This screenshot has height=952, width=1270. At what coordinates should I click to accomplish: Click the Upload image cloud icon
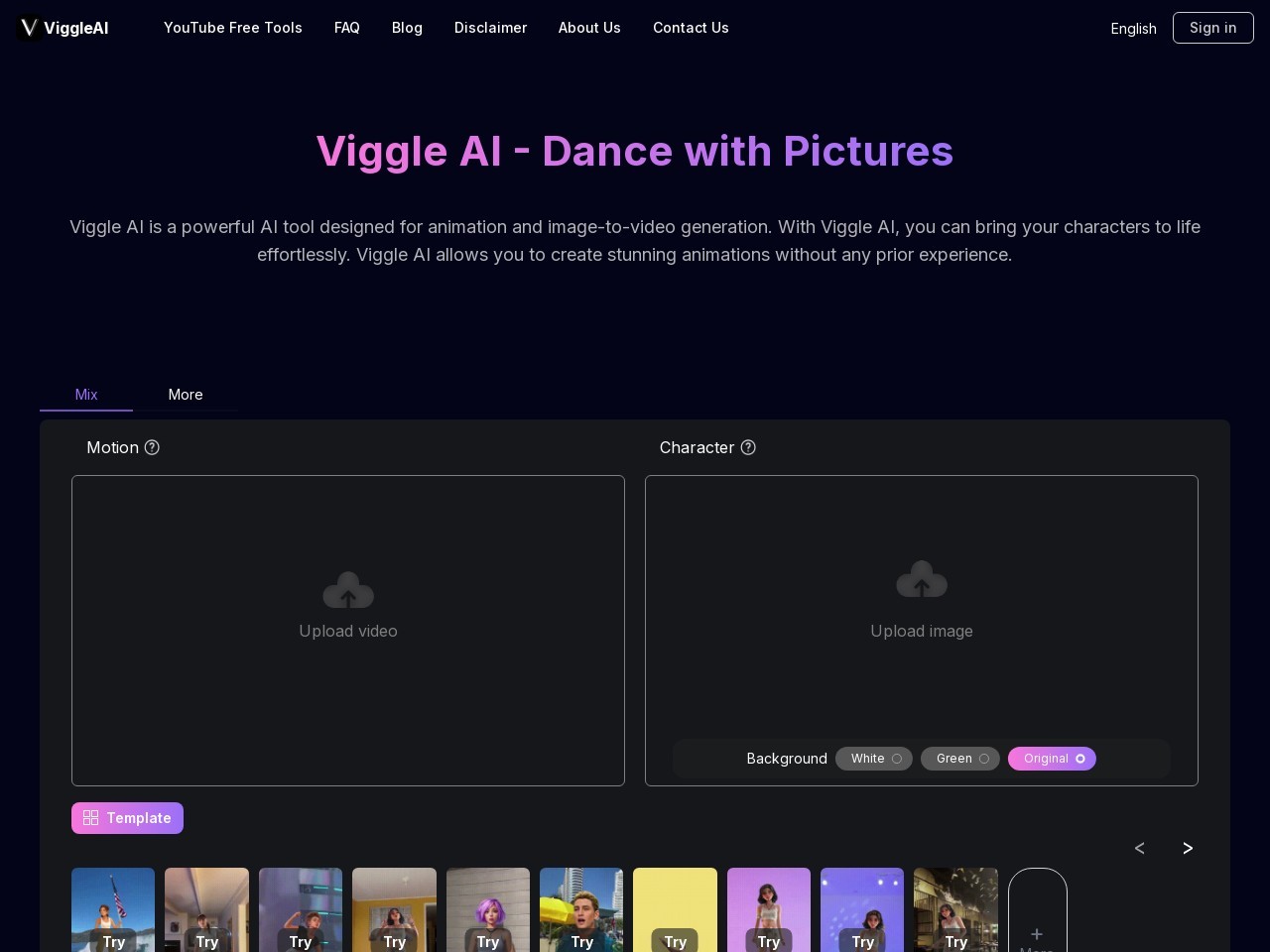pyautogui.click(x=922, y=578)
